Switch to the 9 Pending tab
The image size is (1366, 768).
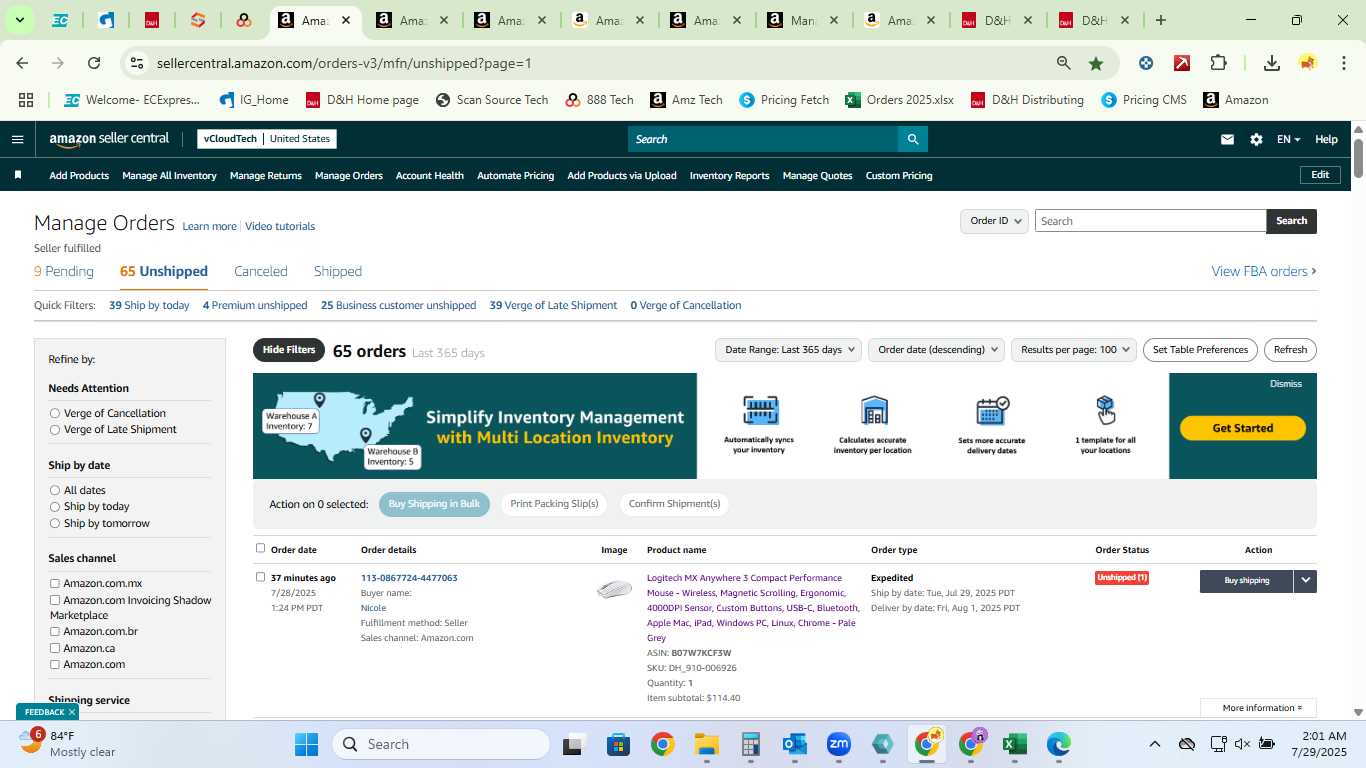[64, 271]
